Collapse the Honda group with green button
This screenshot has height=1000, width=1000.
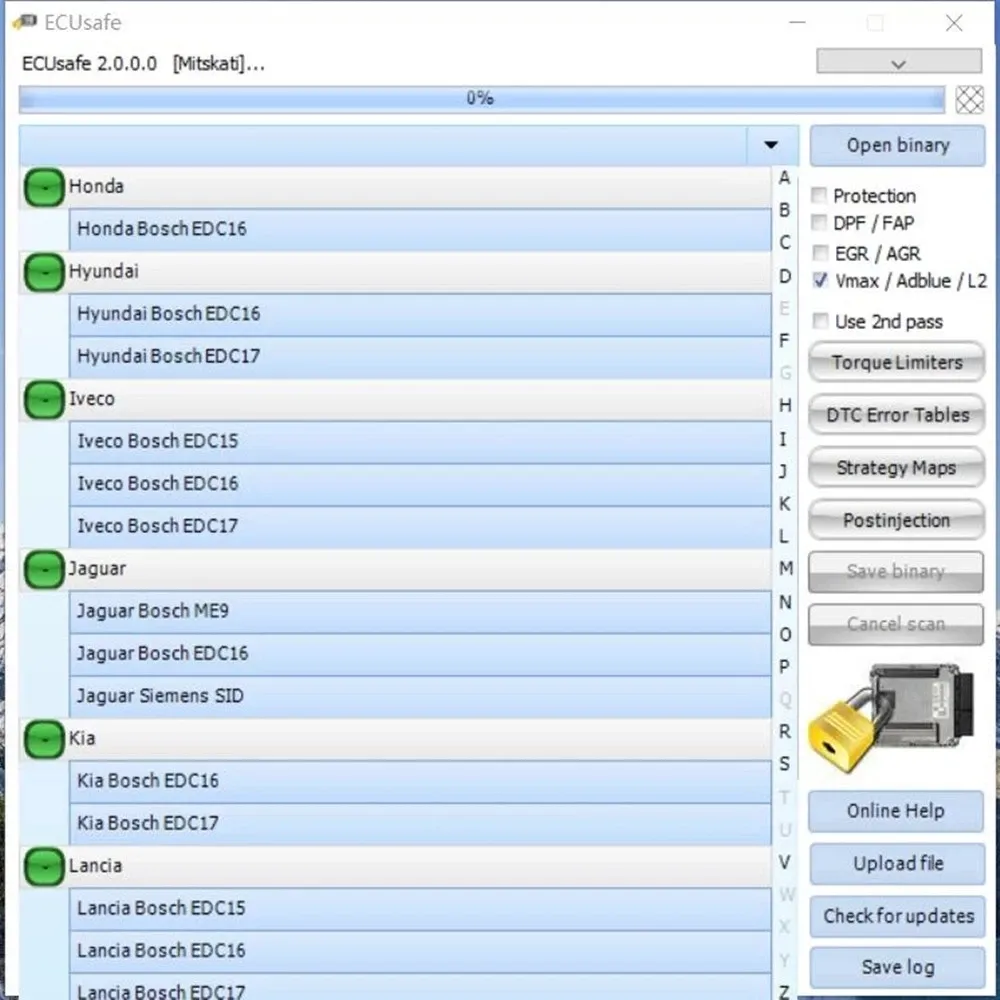43,188
